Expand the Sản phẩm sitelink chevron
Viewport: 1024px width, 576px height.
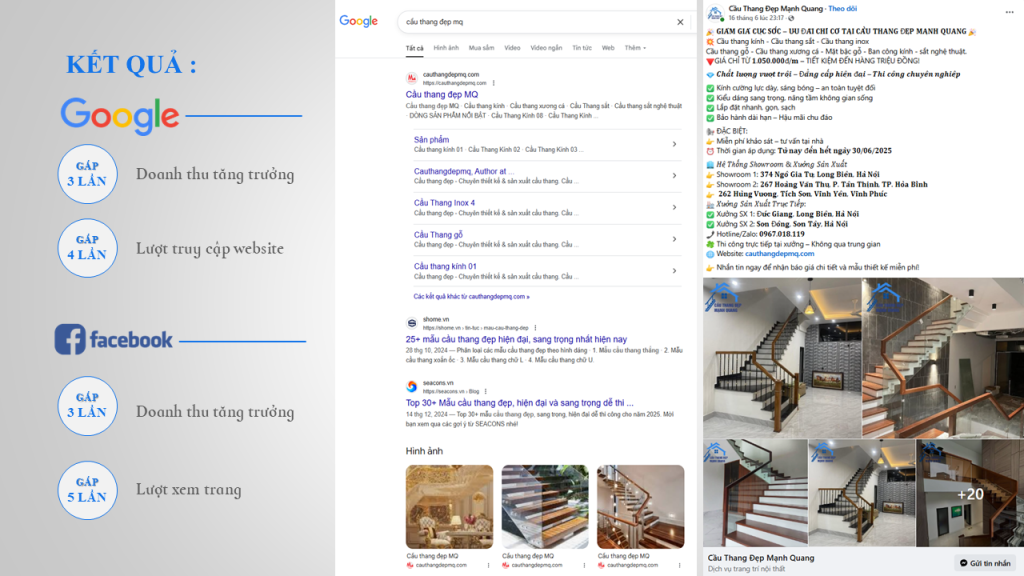[675, 144]
